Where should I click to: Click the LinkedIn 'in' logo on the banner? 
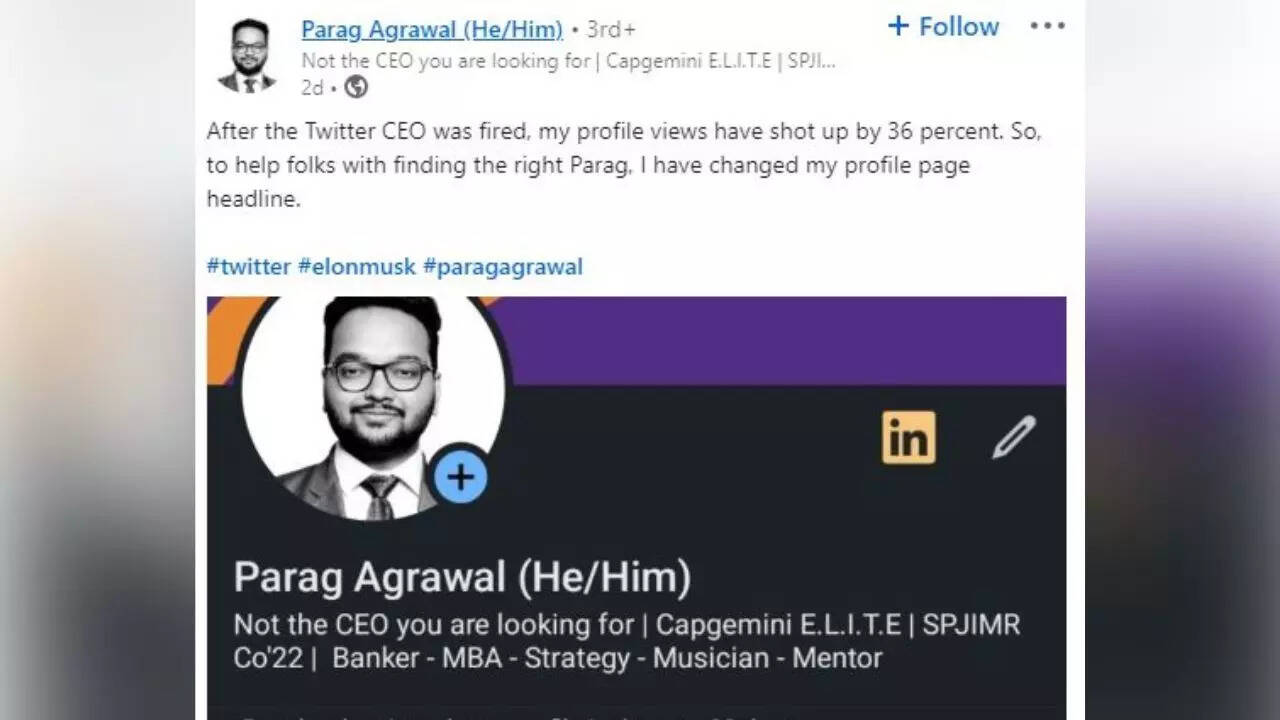click(908, 437)
